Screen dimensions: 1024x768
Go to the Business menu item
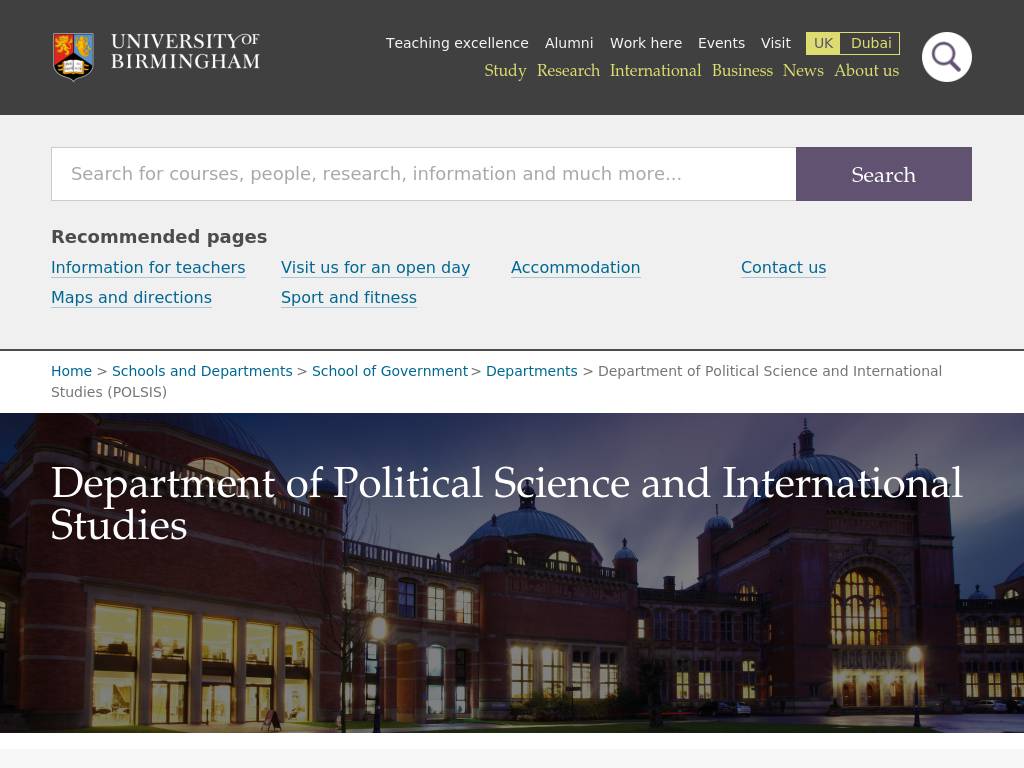tap(742, 71)
